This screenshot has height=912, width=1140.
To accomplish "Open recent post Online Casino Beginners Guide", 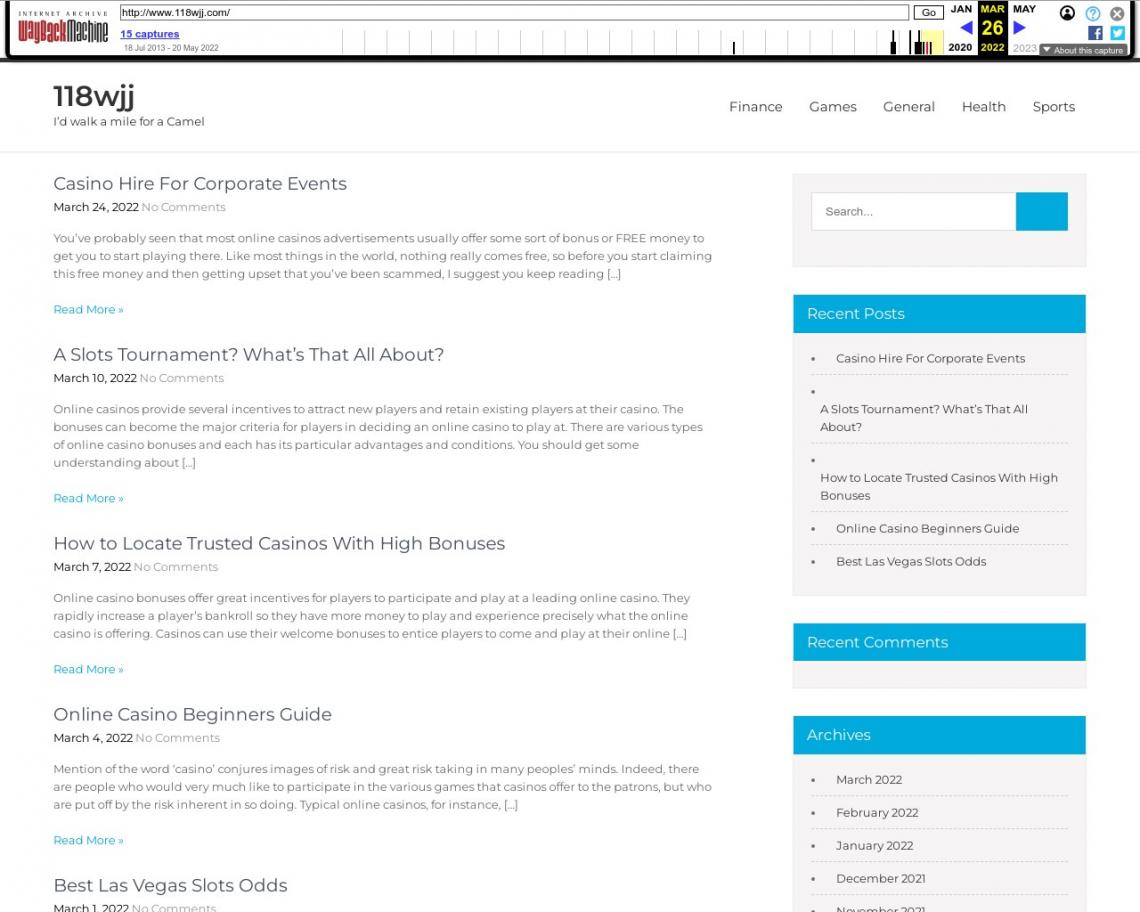I will [x=928, y=529].
